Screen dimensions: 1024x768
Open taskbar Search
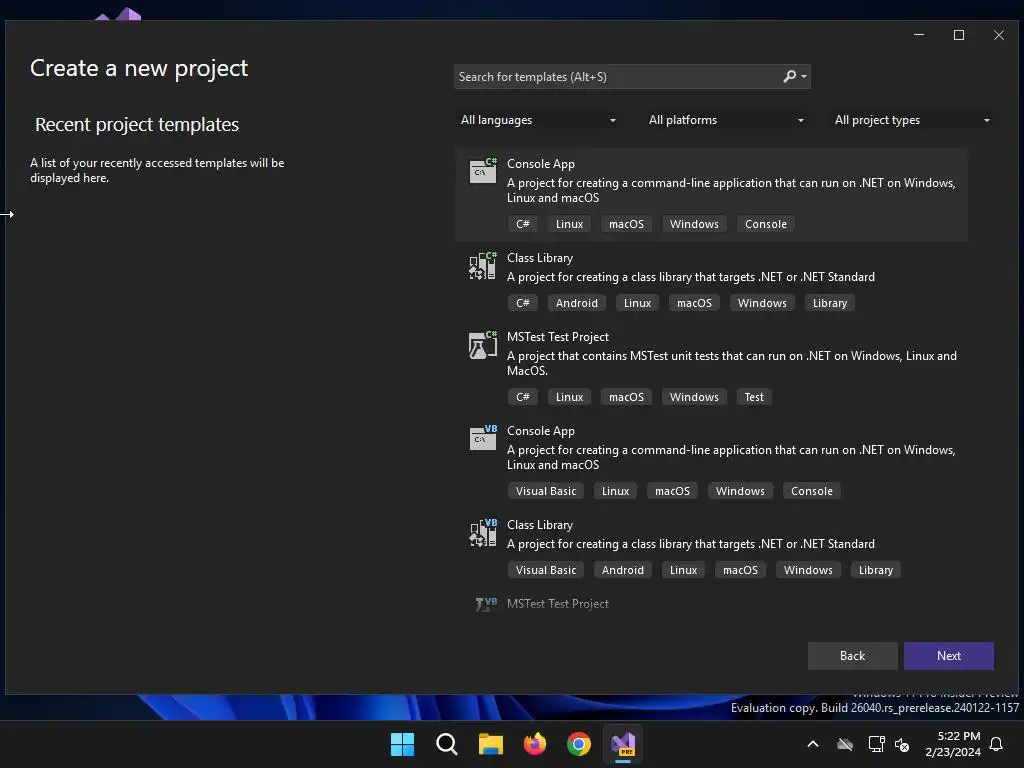click(447, 744)
